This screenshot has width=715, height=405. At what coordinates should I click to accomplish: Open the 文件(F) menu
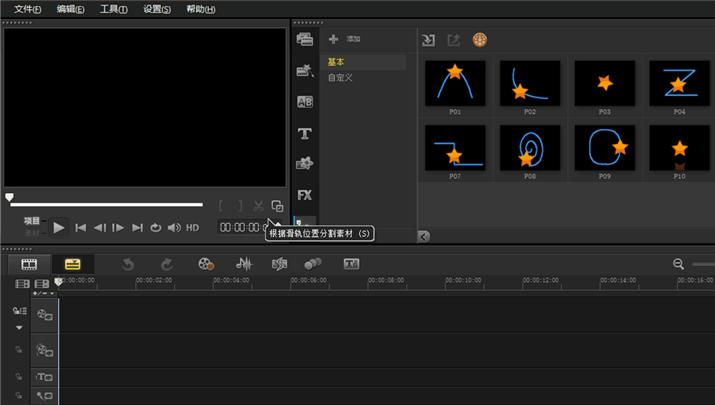pos(28,9)
